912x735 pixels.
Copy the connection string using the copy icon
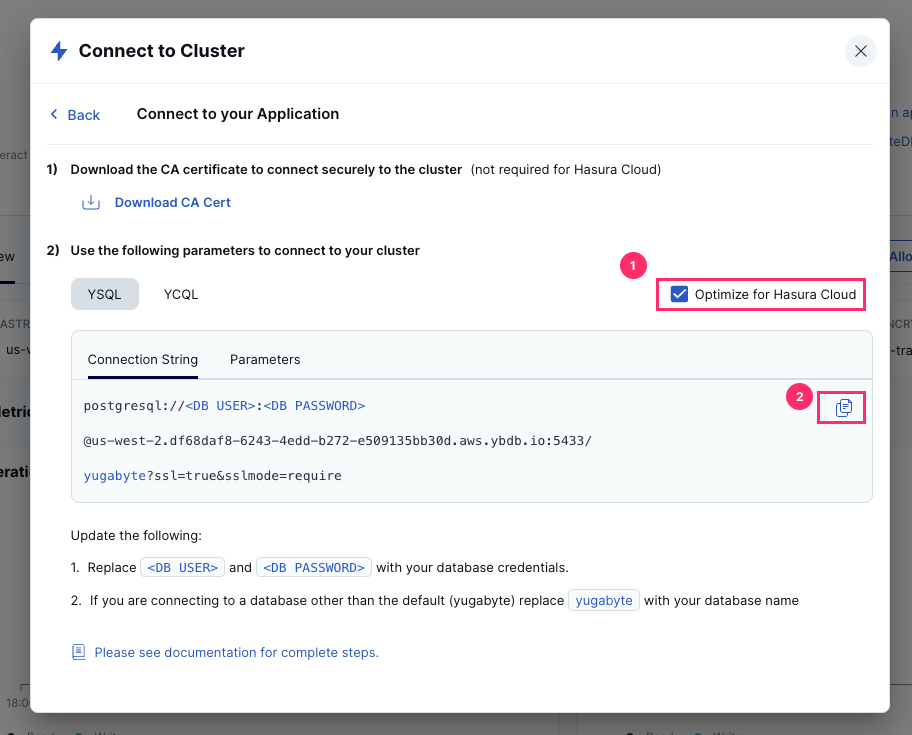(841, 407)
